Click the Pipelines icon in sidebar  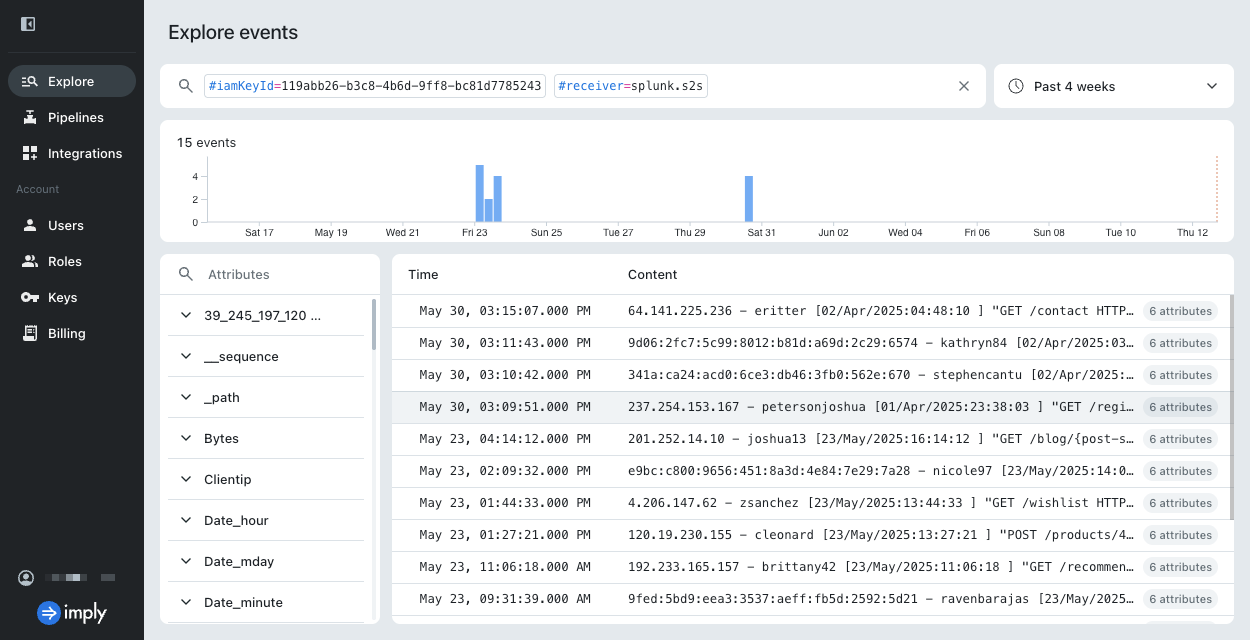tap(30, 117)
